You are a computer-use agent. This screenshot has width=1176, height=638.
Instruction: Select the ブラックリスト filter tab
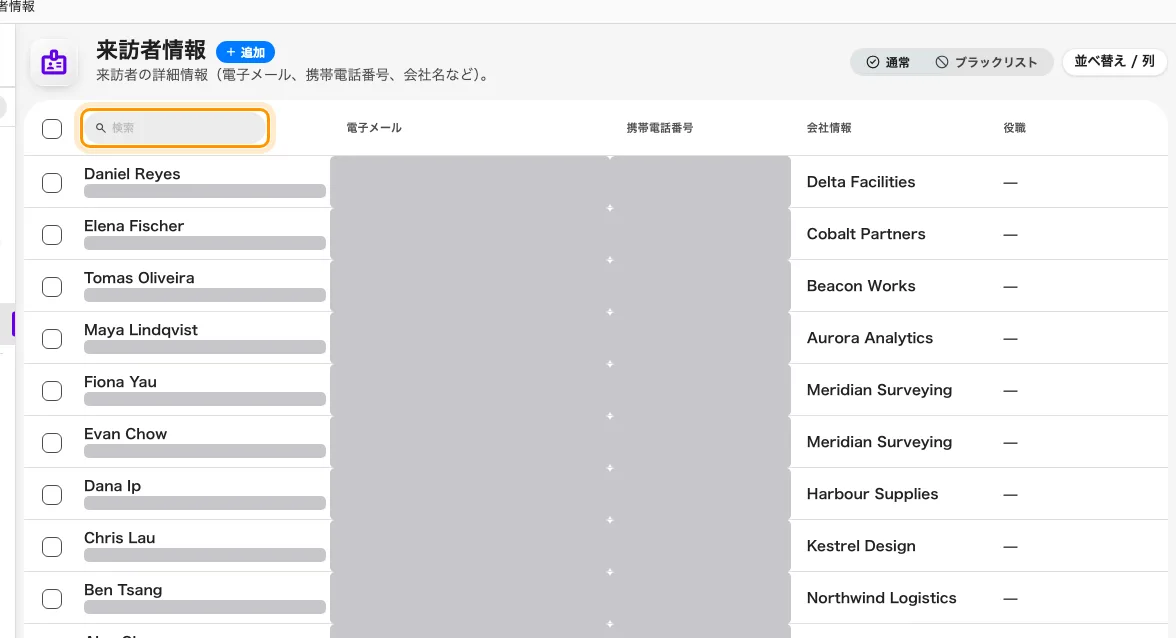point(986,62)
